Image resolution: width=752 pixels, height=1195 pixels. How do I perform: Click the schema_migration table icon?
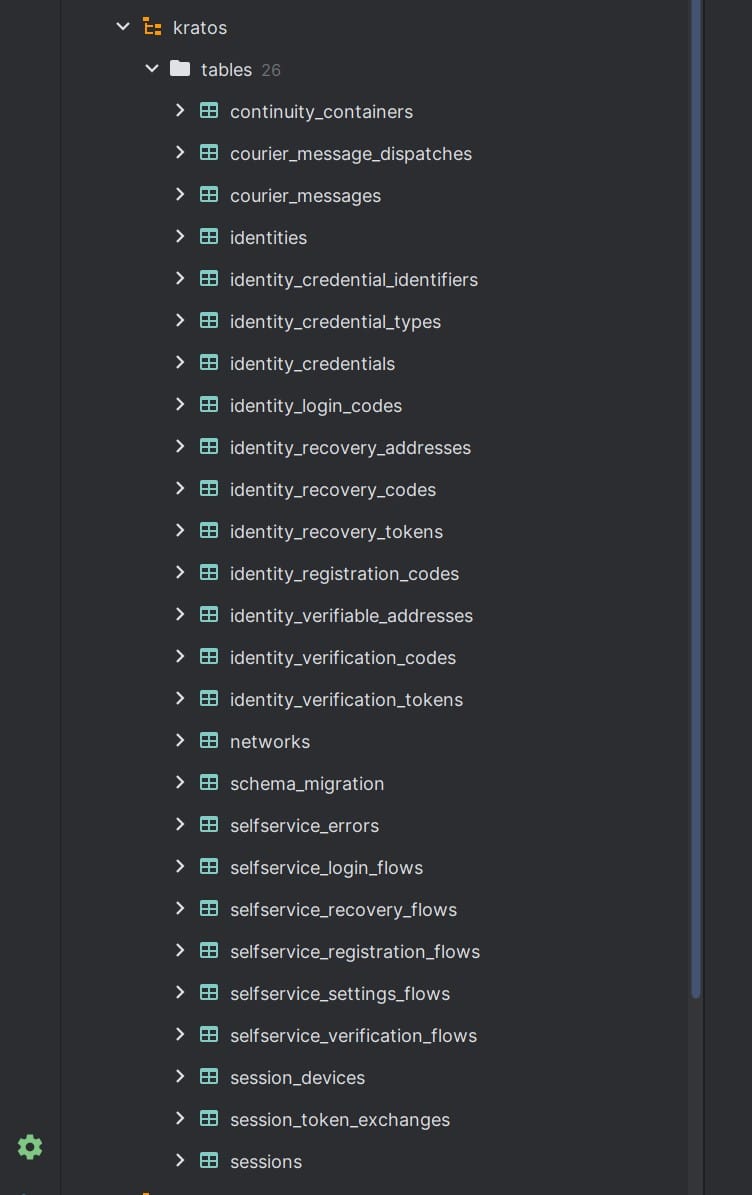(209, 783)
